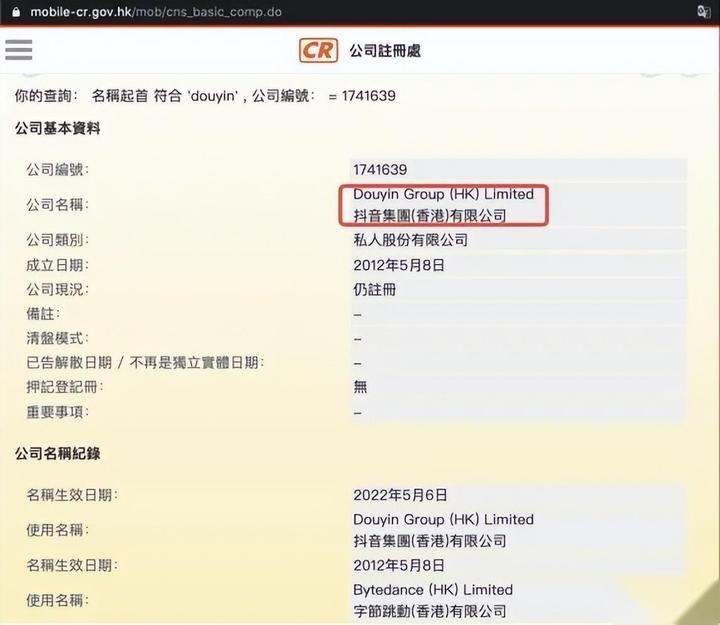
Task: Click 抖音集團(香港)有限公司 in name history
Action: pyautogui.click(x=430, y=541)
